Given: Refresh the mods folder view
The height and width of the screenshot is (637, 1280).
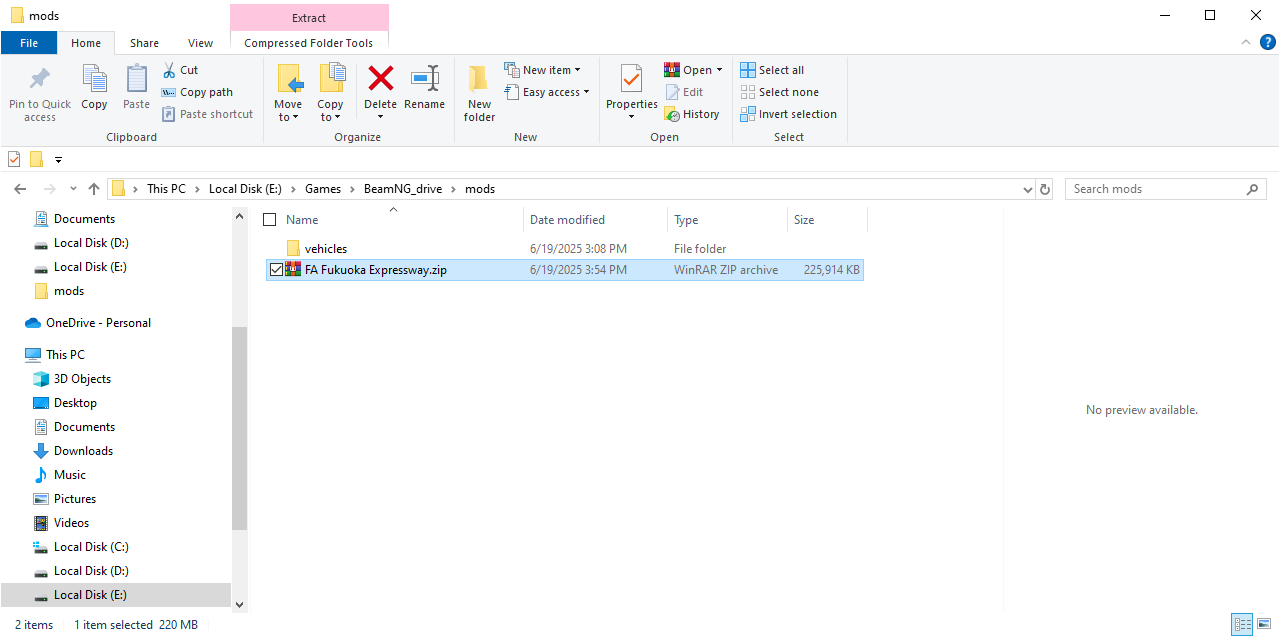Looking at the screenshot, I should click(x=1045, y=189).
